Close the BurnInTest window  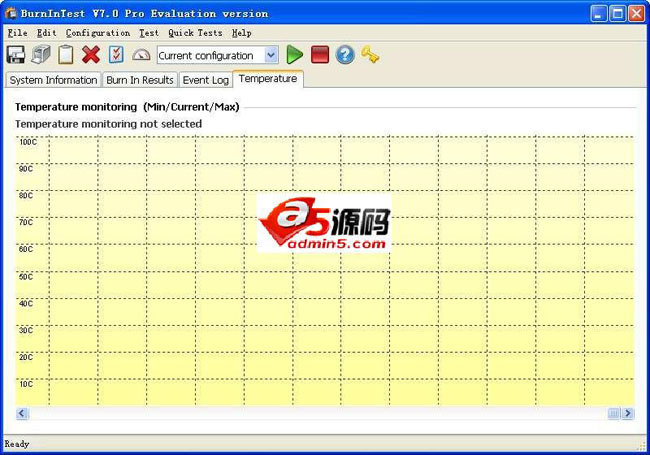[x=636, y=14]
